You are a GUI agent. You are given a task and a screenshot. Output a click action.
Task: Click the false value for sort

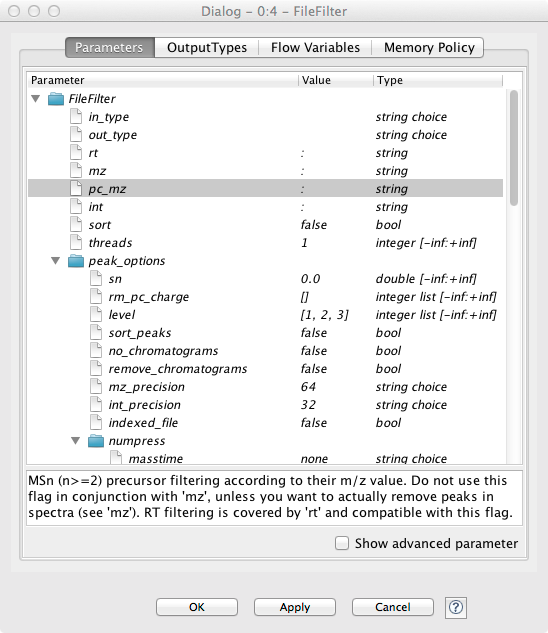pos(314,225)
